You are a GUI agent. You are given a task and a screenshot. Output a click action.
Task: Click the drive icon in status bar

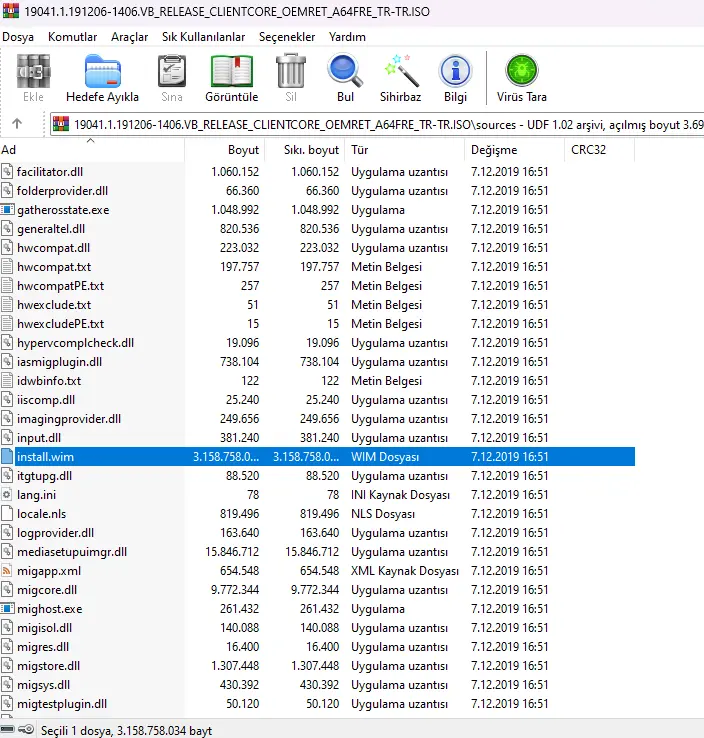[8, 730]
